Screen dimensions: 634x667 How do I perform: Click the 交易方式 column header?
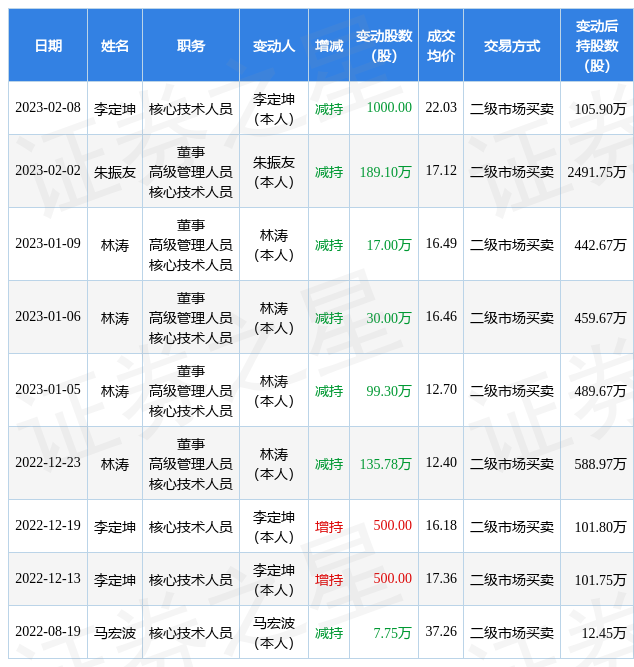(512, 46)
